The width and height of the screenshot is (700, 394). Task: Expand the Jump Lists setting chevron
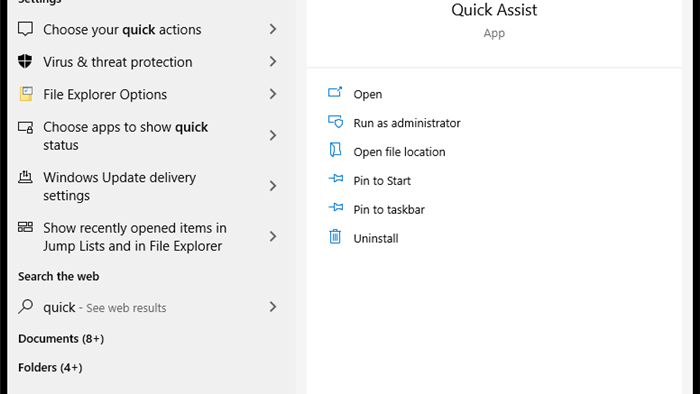pyautogui.click(x=273, y=236)
